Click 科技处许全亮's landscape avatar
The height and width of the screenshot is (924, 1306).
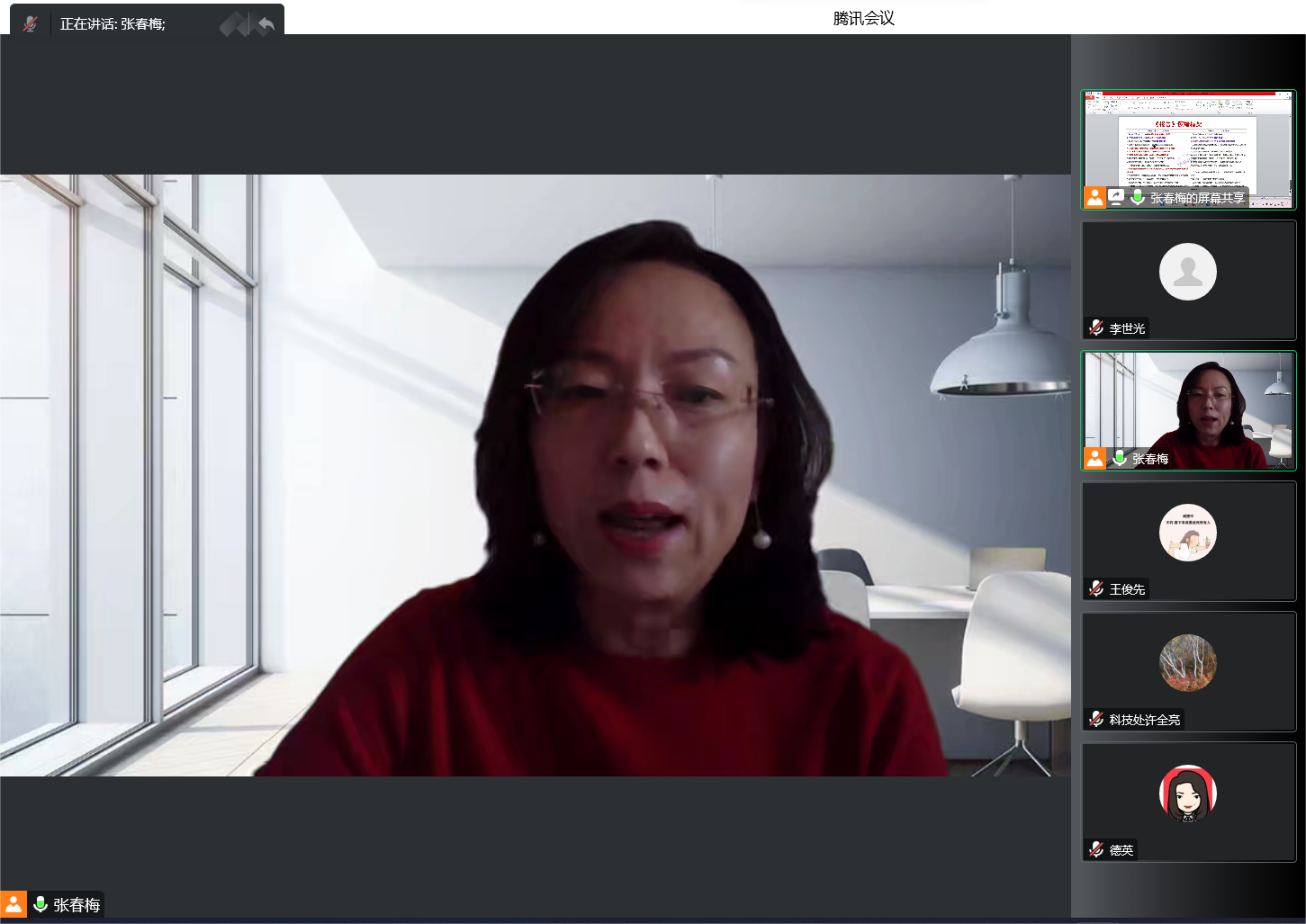tap(1187, 663)
